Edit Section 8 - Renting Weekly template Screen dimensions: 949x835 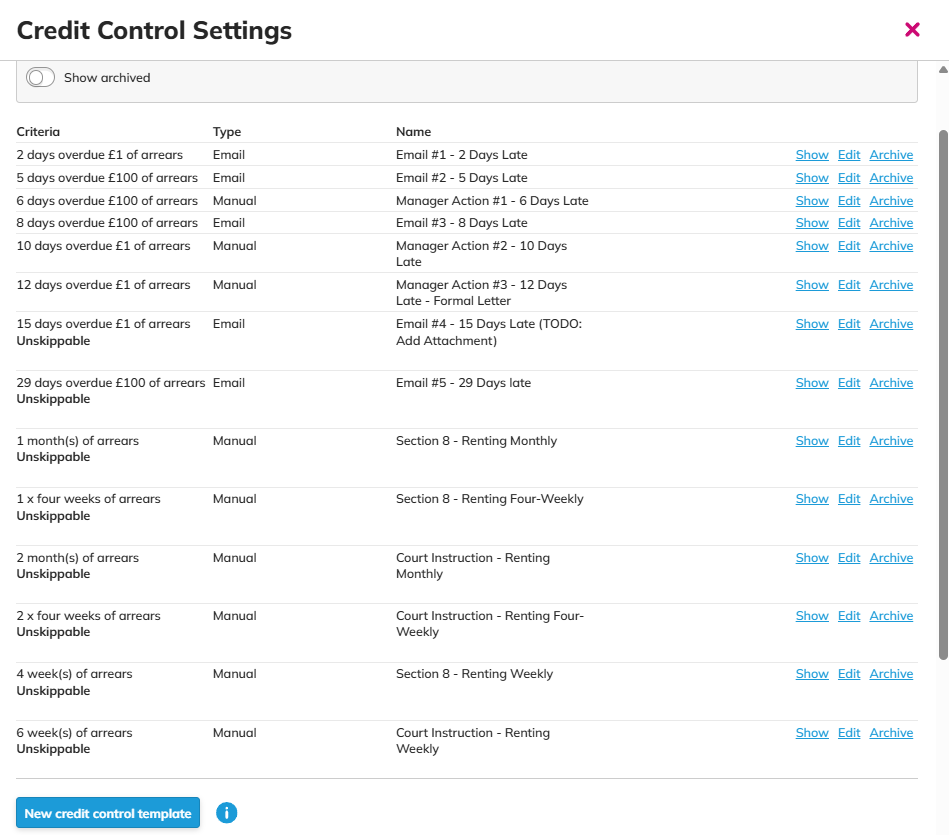tap(849, 674)
